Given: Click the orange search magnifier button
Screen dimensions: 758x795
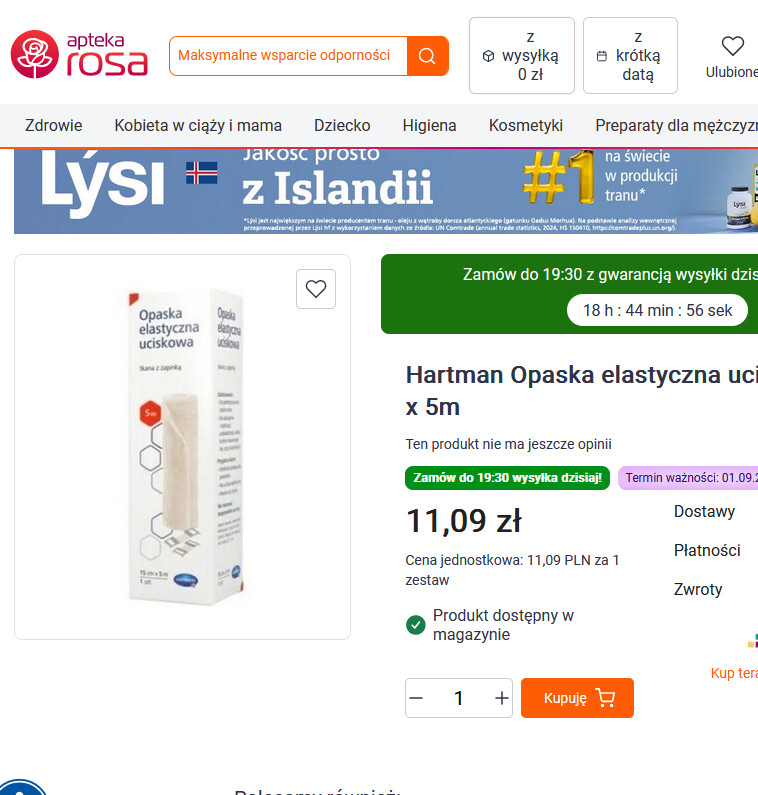Looking at the screenshot, I should (427, 56).
